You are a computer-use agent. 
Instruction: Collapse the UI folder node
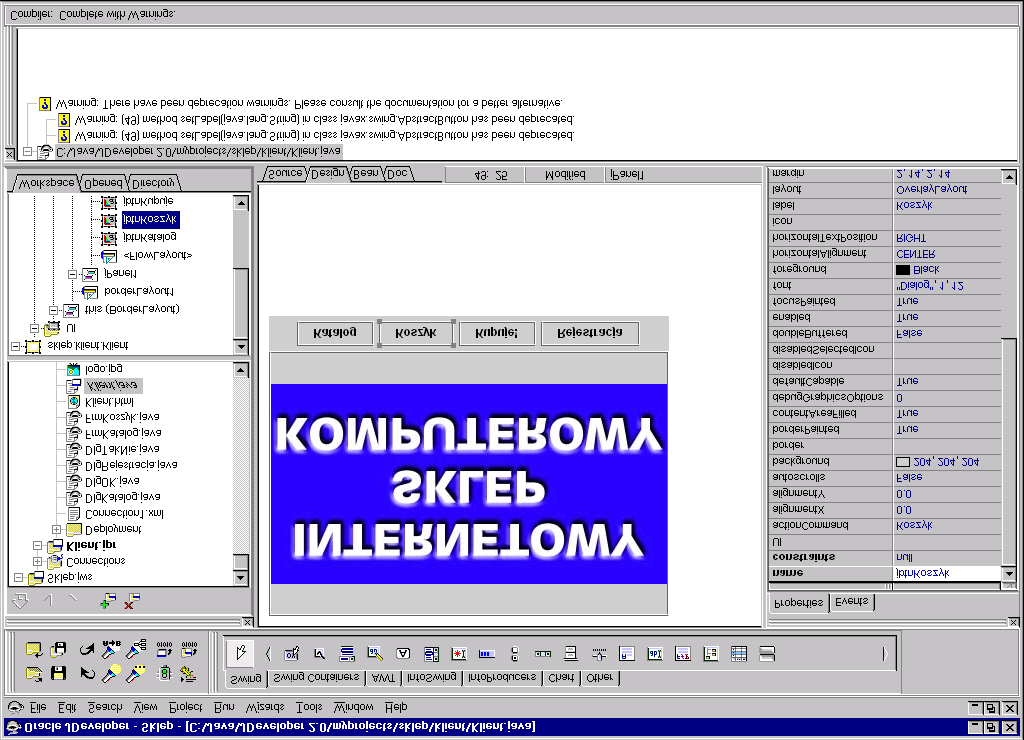tap(34, 328)
